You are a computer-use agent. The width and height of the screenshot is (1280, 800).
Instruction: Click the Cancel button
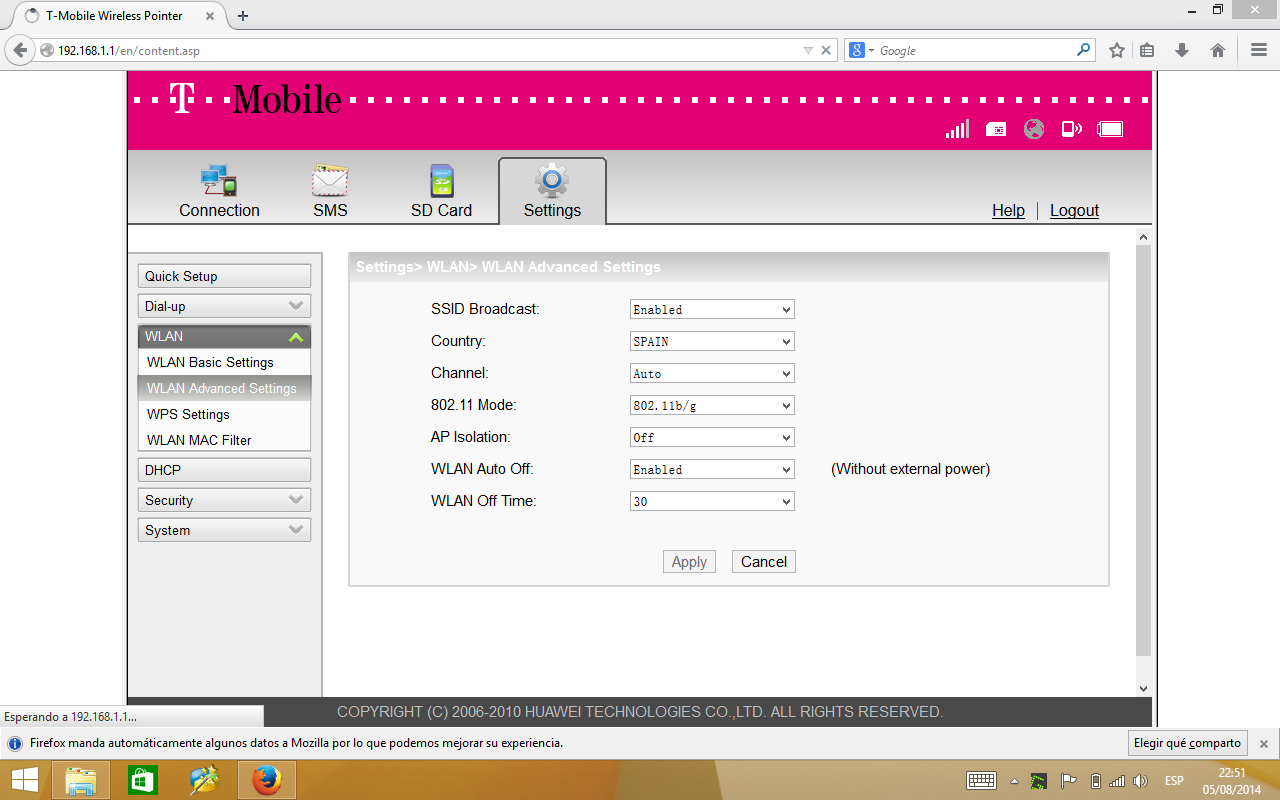tap(764, 562)
